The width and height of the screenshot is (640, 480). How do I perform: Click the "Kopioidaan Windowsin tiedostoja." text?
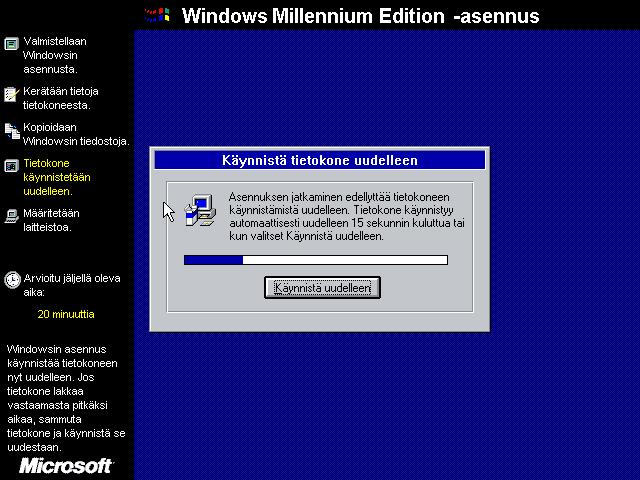click(76, 134)
